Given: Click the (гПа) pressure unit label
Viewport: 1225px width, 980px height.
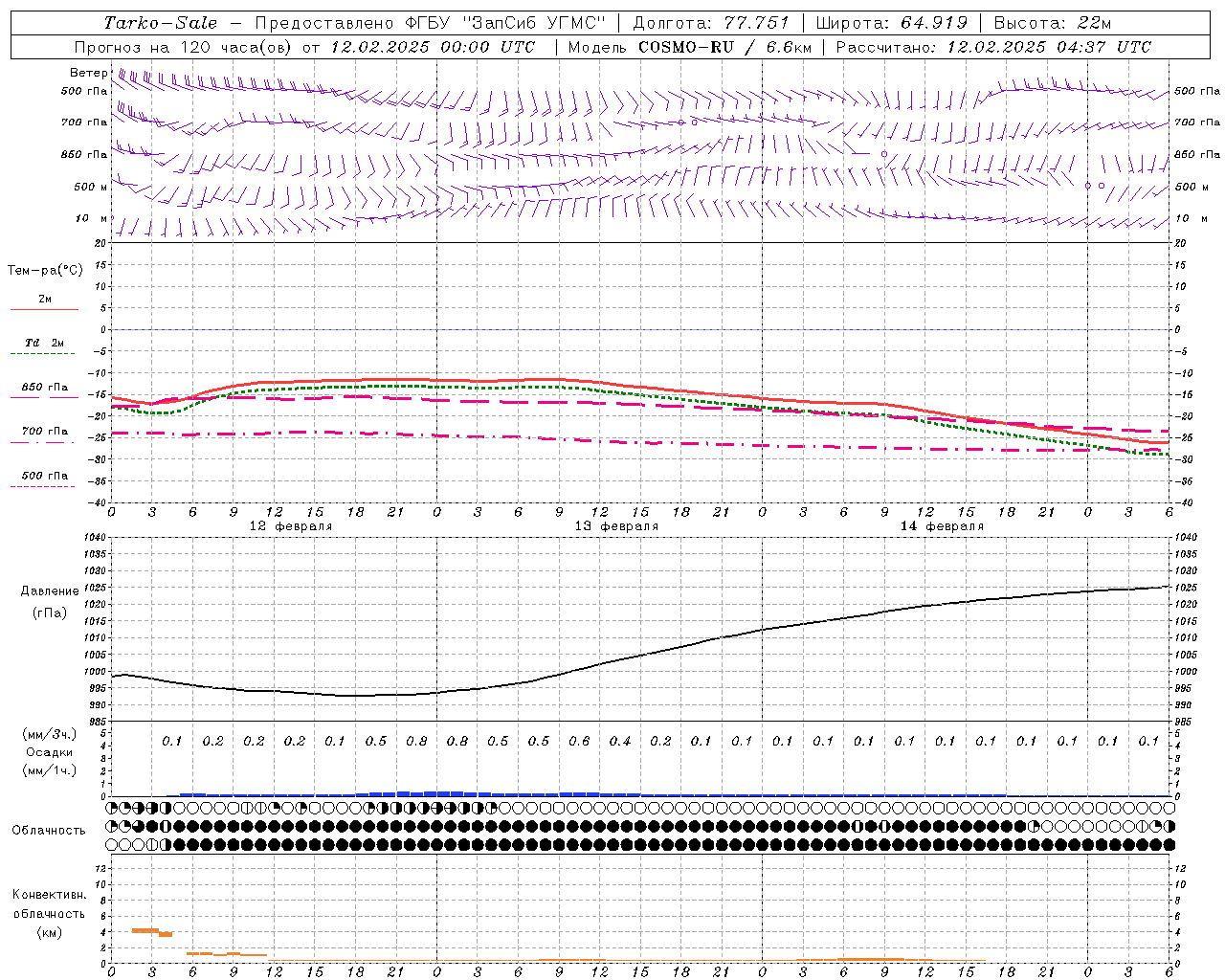Looking at the screenshot, I should [50, 612].
